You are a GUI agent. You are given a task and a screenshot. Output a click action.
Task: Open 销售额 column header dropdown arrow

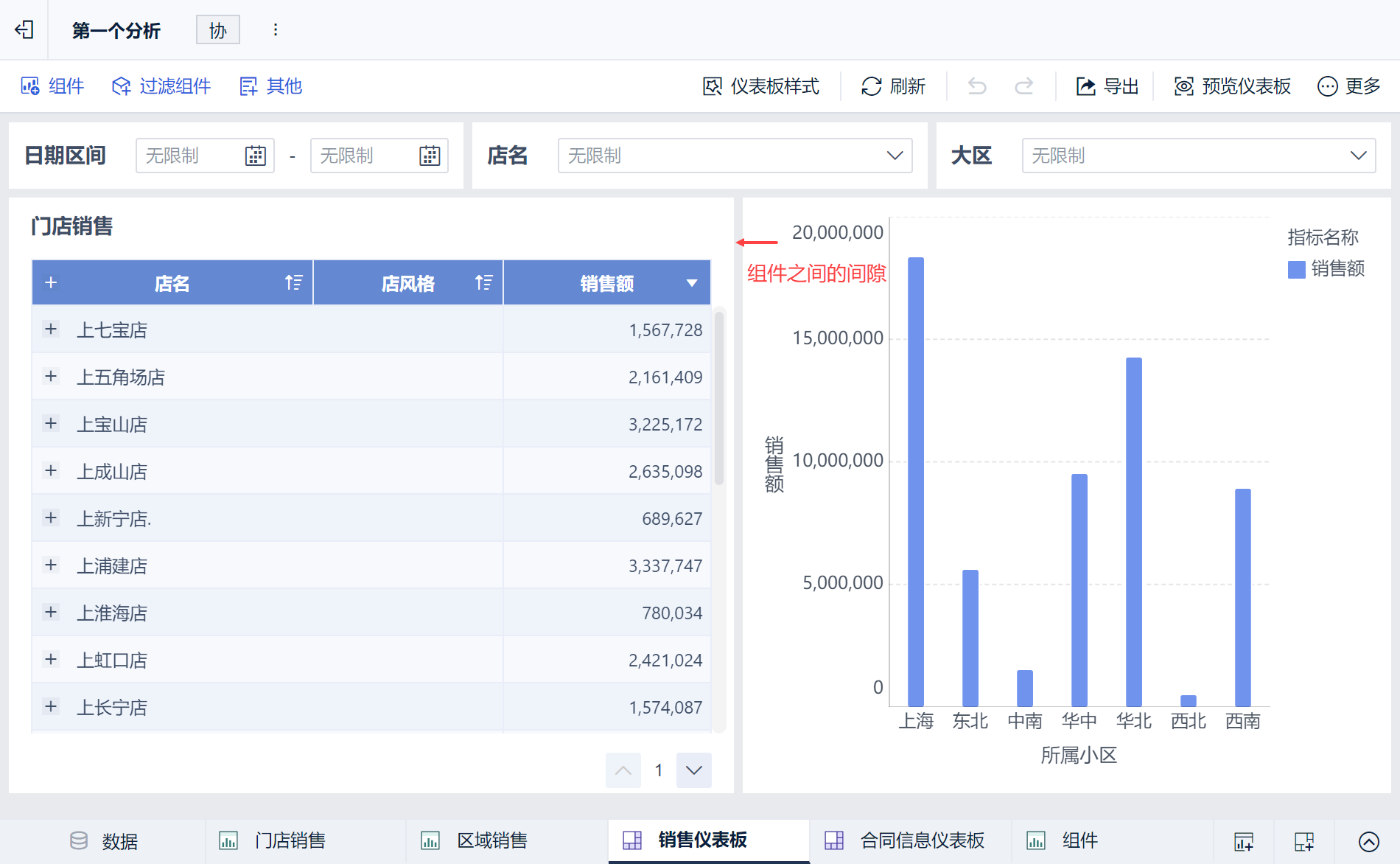coord(691,283)
